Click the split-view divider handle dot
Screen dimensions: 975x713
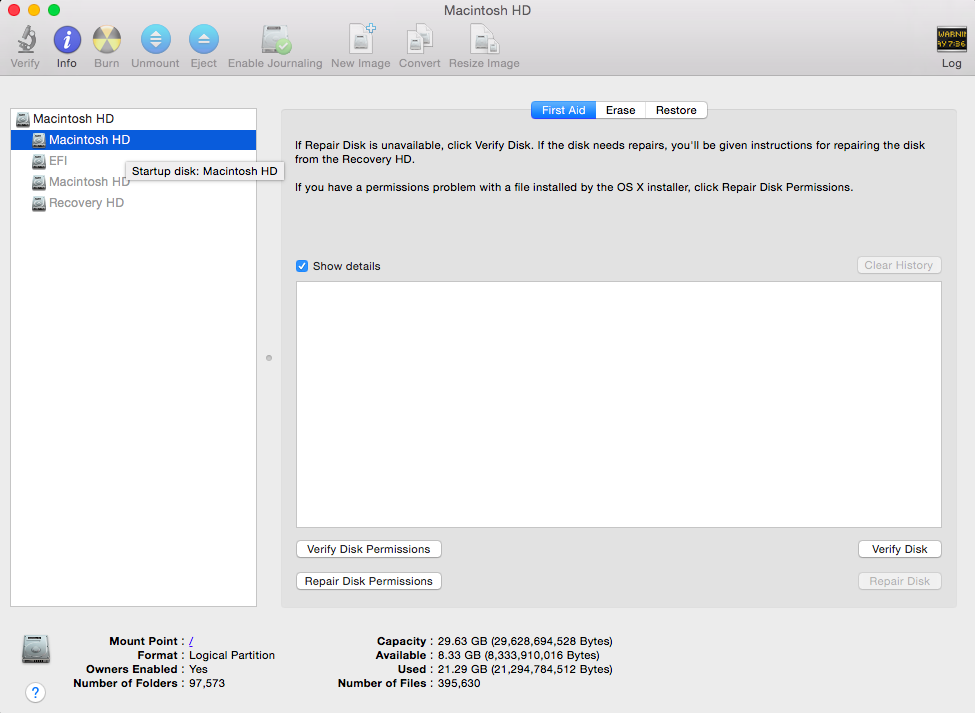269,358
